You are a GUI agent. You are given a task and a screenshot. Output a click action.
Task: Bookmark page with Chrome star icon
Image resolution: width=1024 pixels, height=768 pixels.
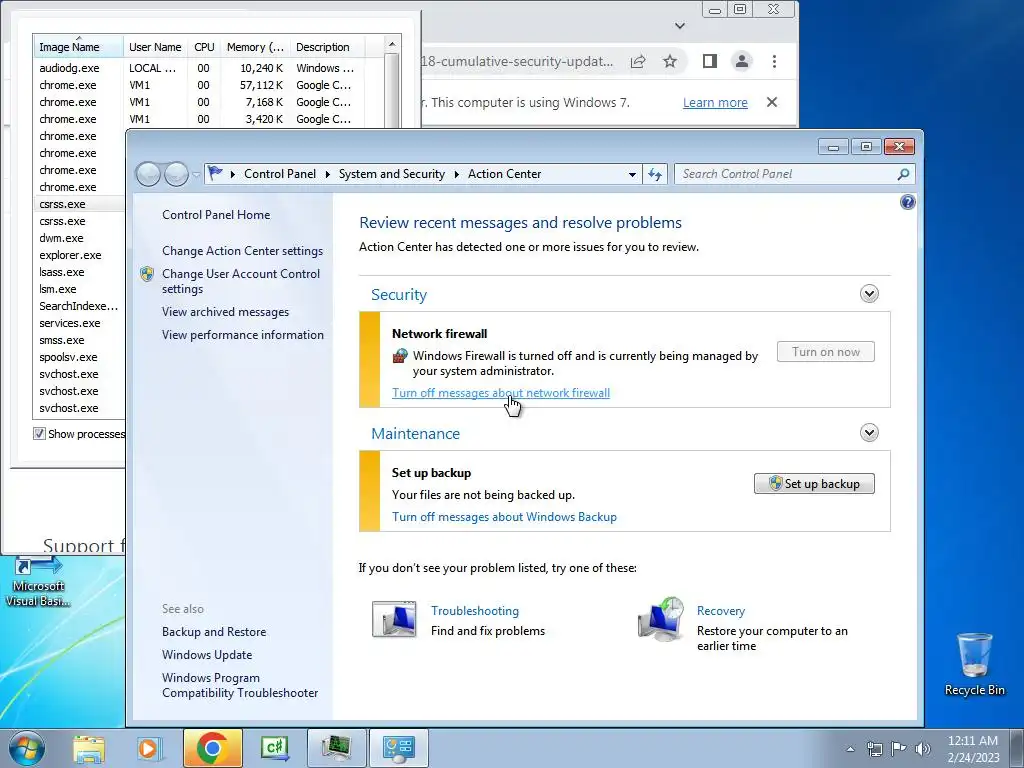tap(669, 61)
